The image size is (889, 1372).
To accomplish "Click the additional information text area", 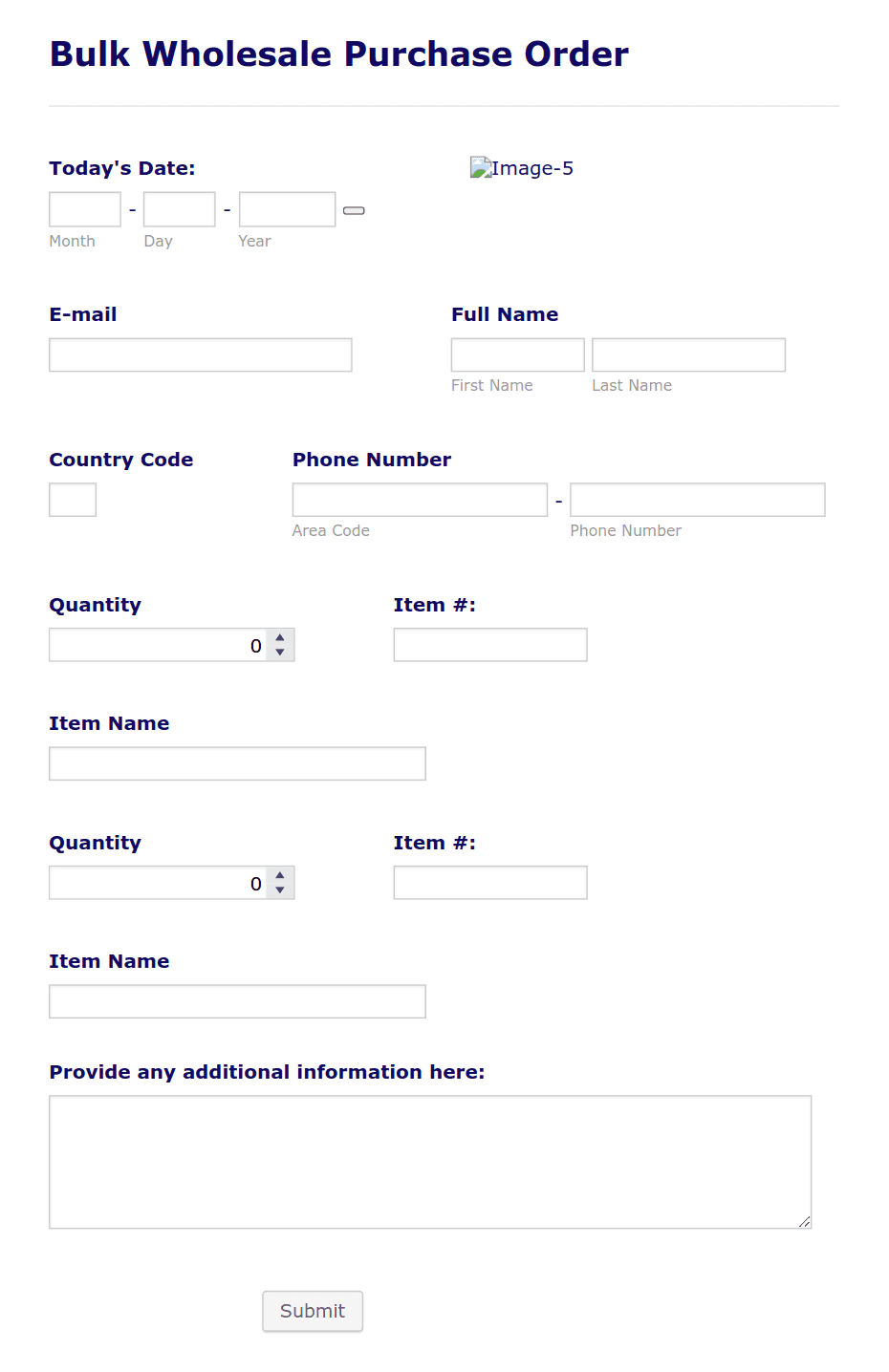I will (x=430, y=1161).
